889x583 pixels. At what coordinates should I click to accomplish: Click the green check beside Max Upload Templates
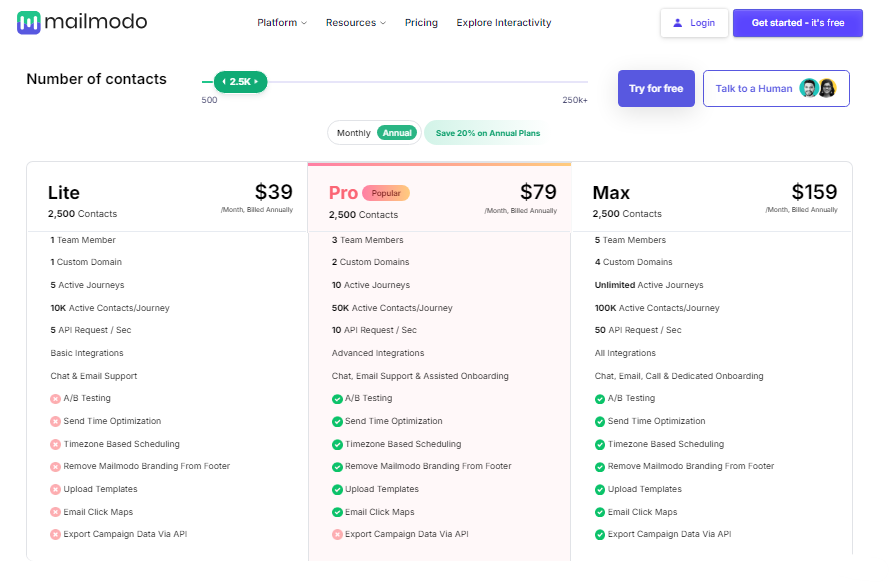click(600, 489)
